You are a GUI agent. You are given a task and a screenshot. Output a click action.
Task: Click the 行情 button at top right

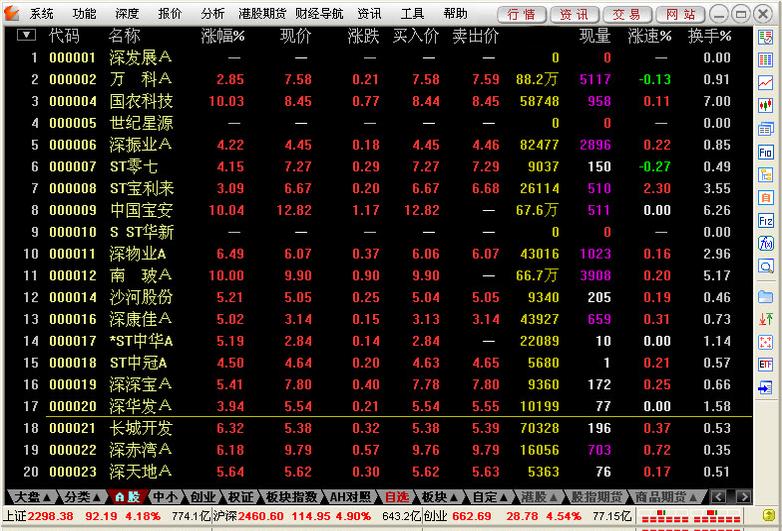click(x=522, y=14)
